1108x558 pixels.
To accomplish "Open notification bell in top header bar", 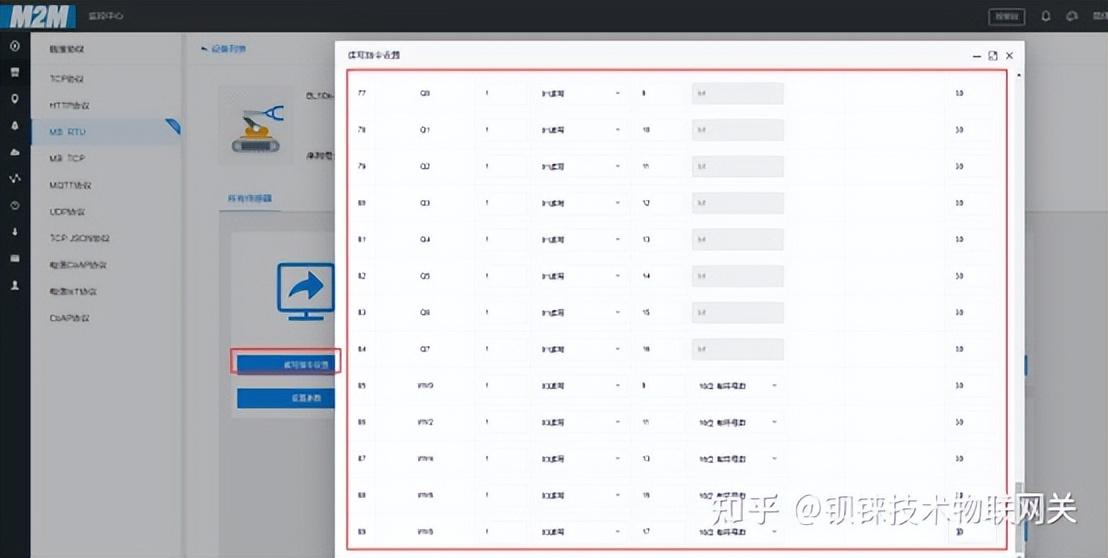I will (x=1046, y=16).
